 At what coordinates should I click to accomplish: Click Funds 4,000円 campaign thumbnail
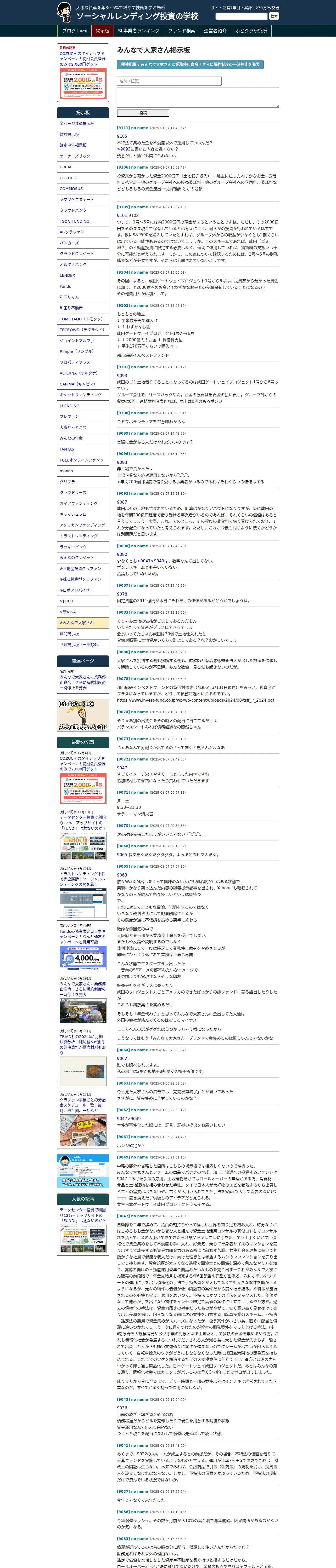pyautogui.click(x=83, y=958)
